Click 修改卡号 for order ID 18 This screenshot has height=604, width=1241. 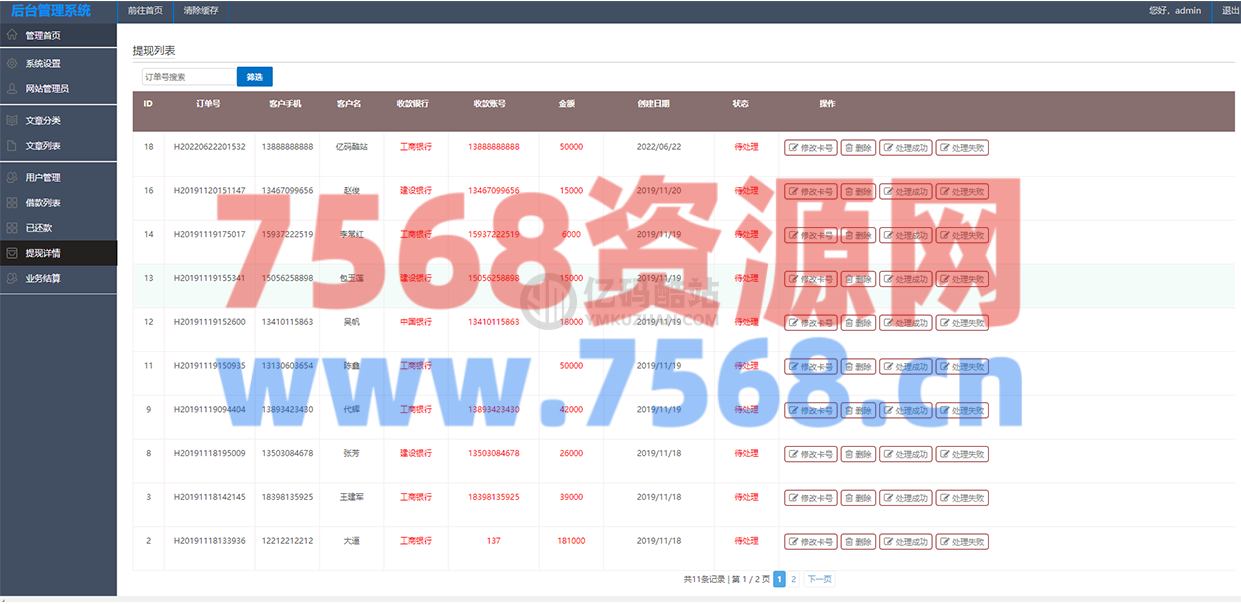point(810,147)
